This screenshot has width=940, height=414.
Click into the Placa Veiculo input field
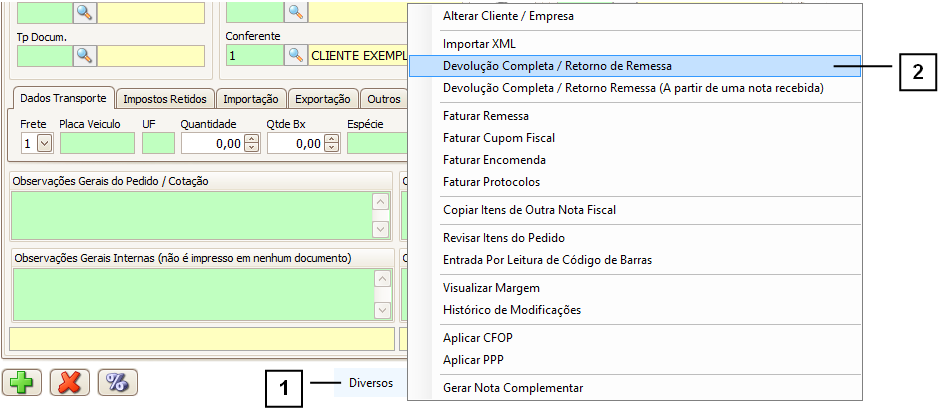tap(96, 143)
